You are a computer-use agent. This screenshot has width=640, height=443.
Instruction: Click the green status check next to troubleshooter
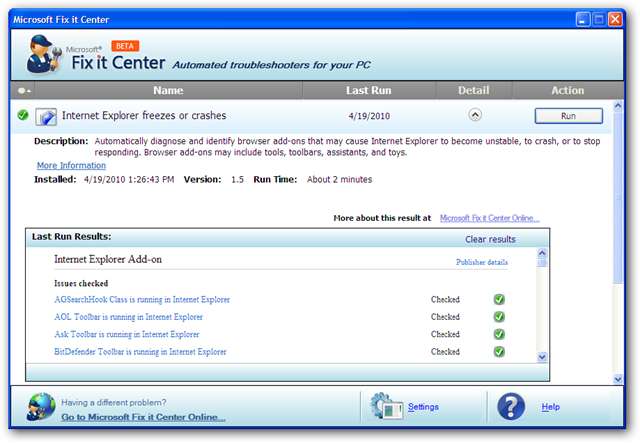coord(23,115)
